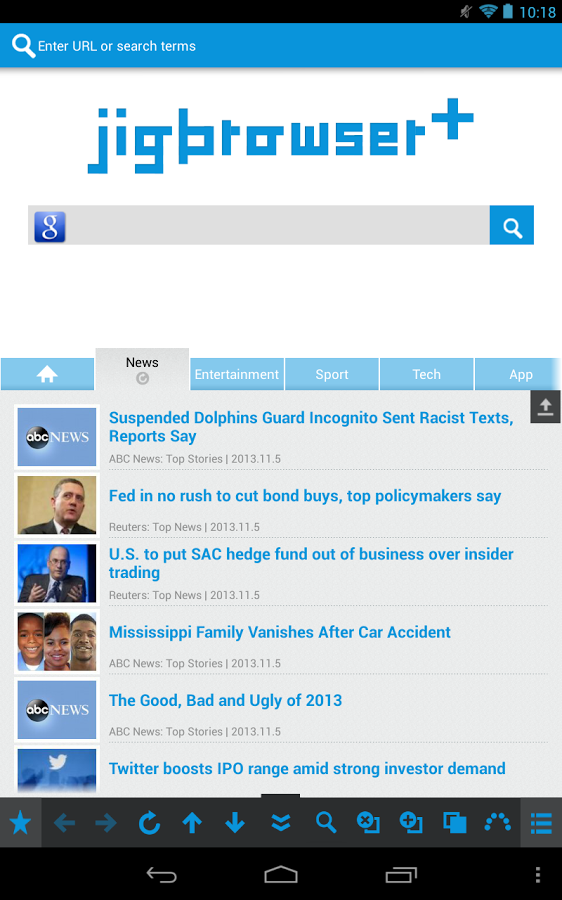The height and width of the screenshot is (900, 562).
Task: Open the Suspended Dolphins Guard Incognito story
Action: tap(311, 427)
